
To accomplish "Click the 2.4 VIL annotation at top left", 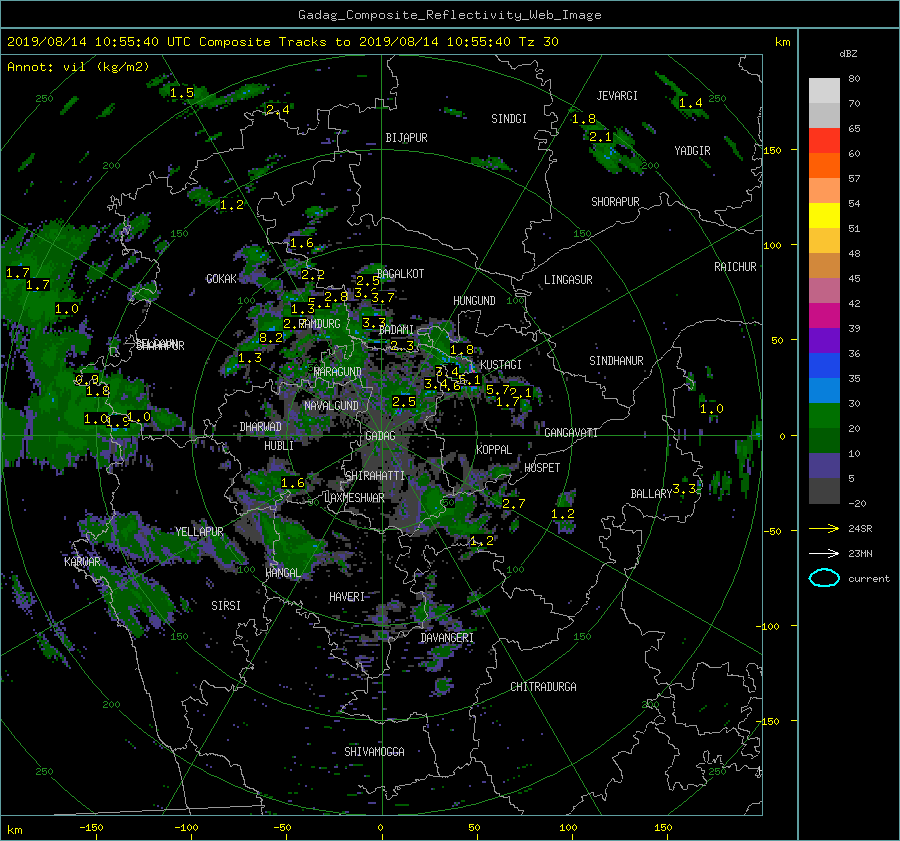I will [277, 109].
